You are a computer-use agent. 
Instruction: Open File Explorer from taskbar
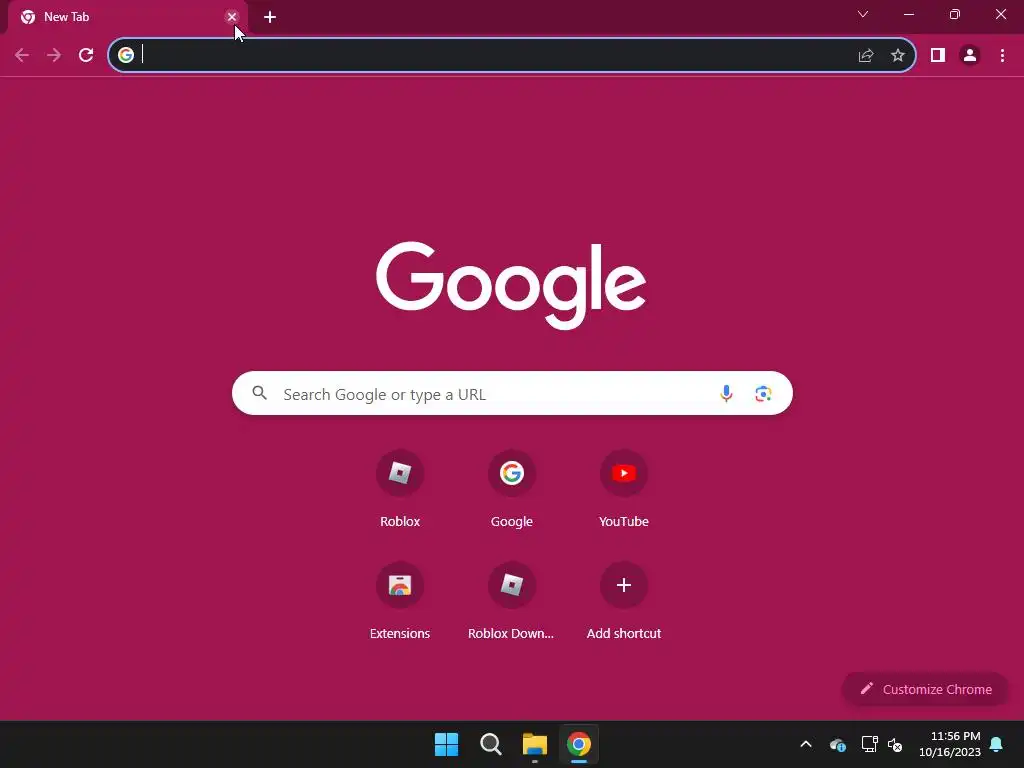[535, 744]
